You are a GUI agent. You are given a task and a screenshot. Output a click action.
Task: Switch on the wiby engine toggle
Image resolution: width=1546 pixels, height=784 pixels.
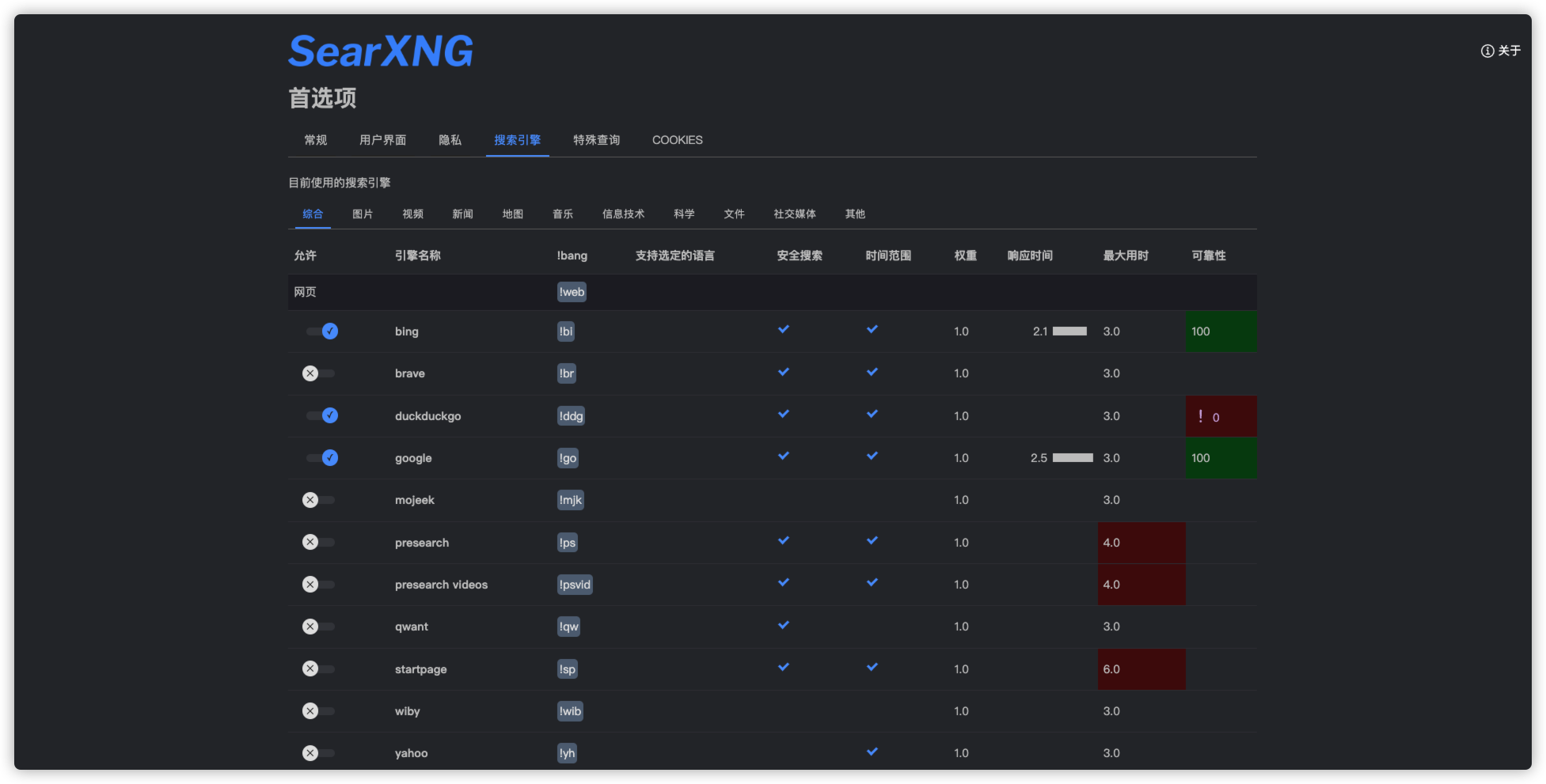[318, 710]
